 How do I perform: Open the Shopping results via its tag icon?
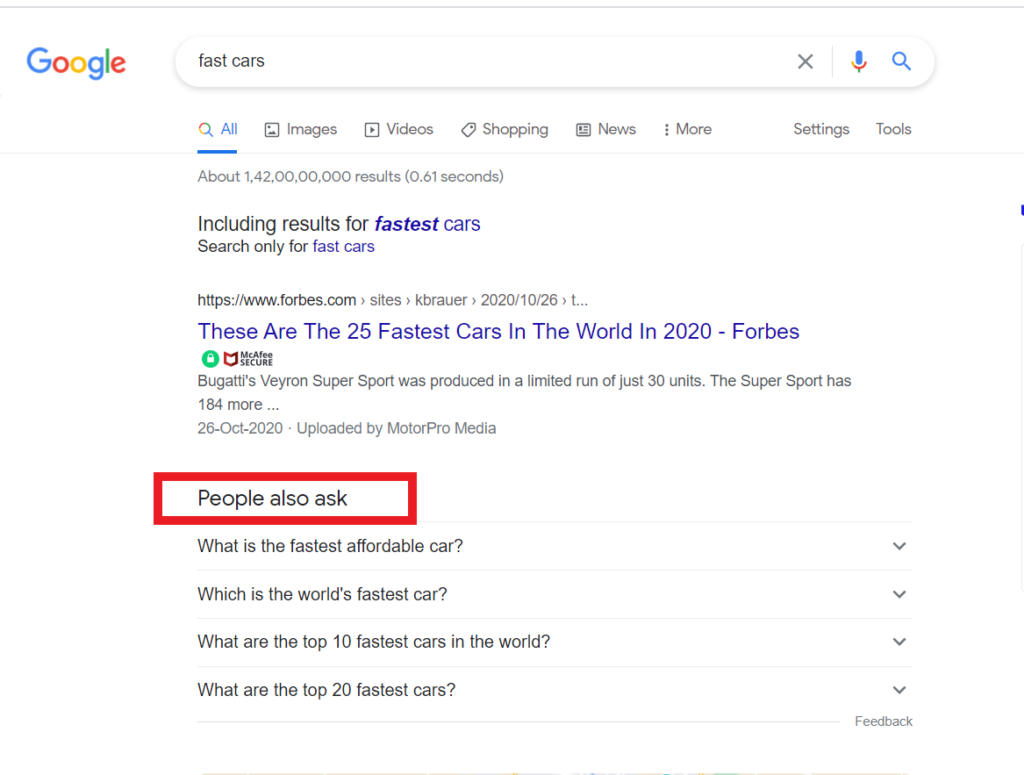coord(468,129)
